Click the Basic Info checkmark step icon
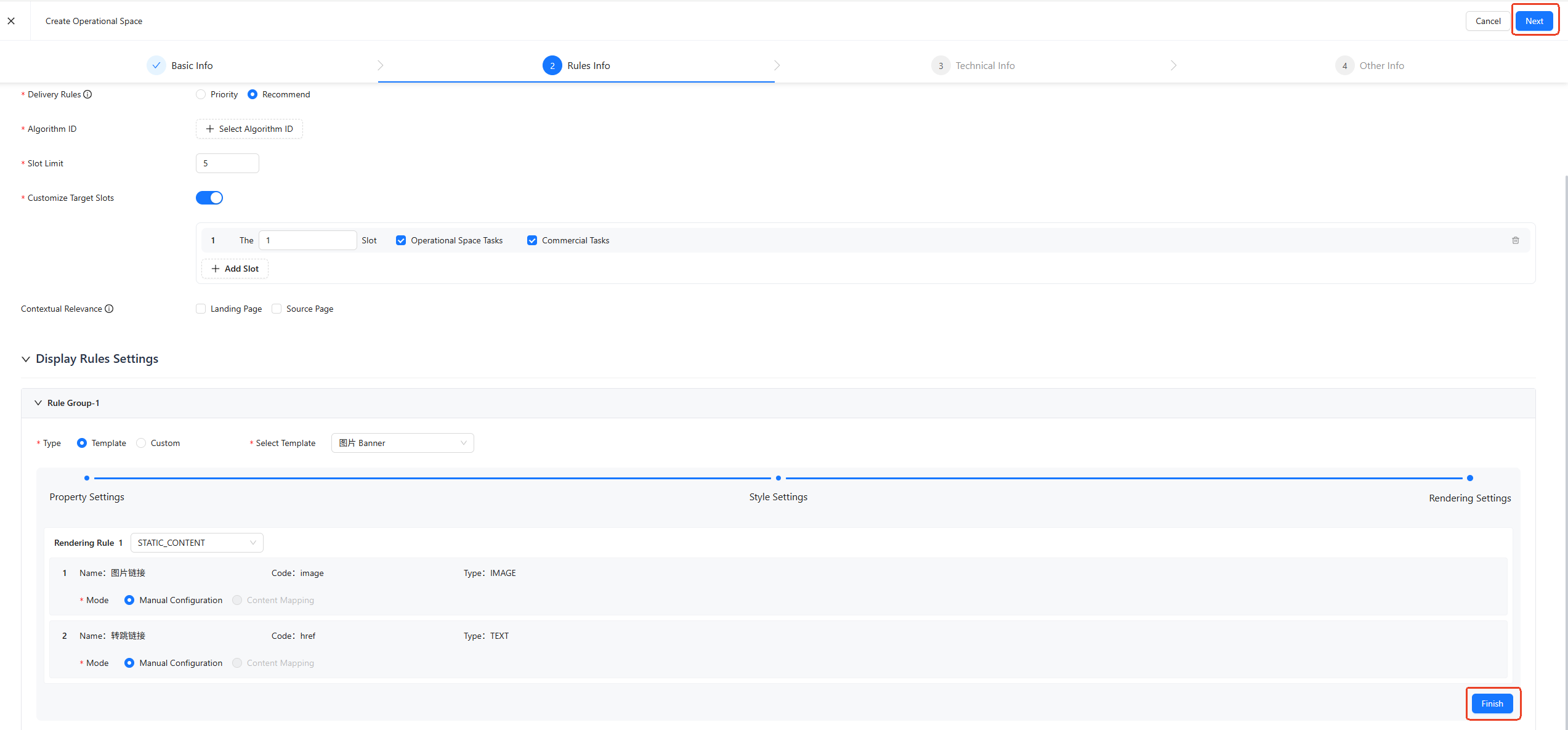 pos(156,65)
